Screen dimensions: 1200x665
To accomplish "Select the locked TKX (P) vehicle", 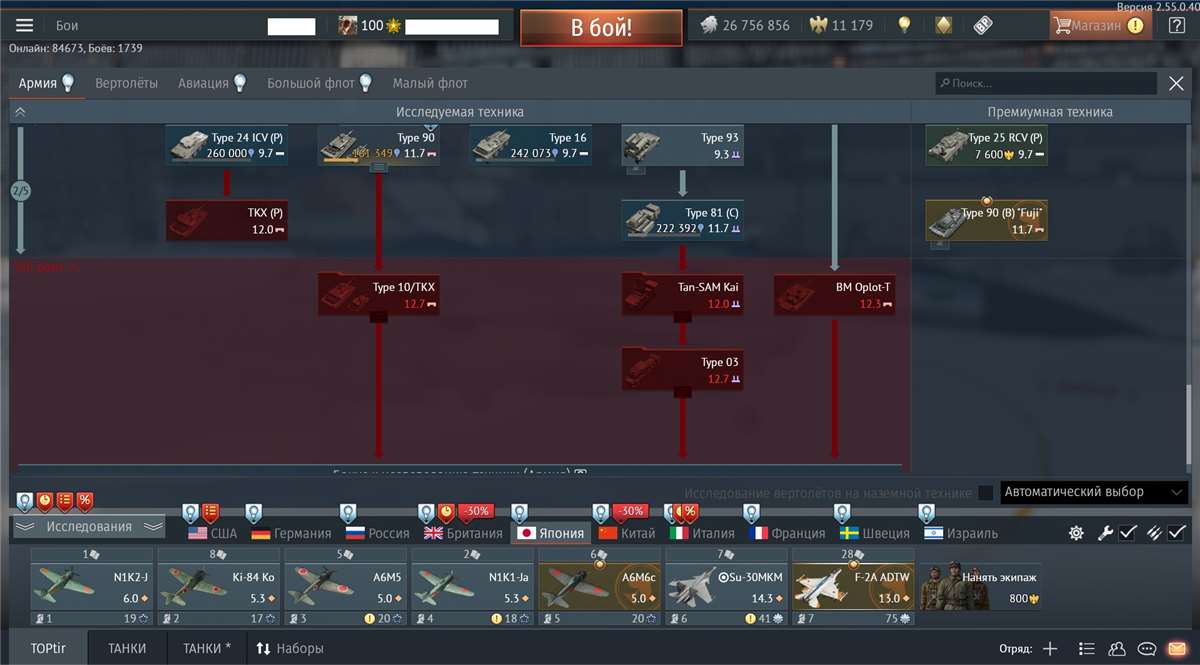I will tap(226, 221).
